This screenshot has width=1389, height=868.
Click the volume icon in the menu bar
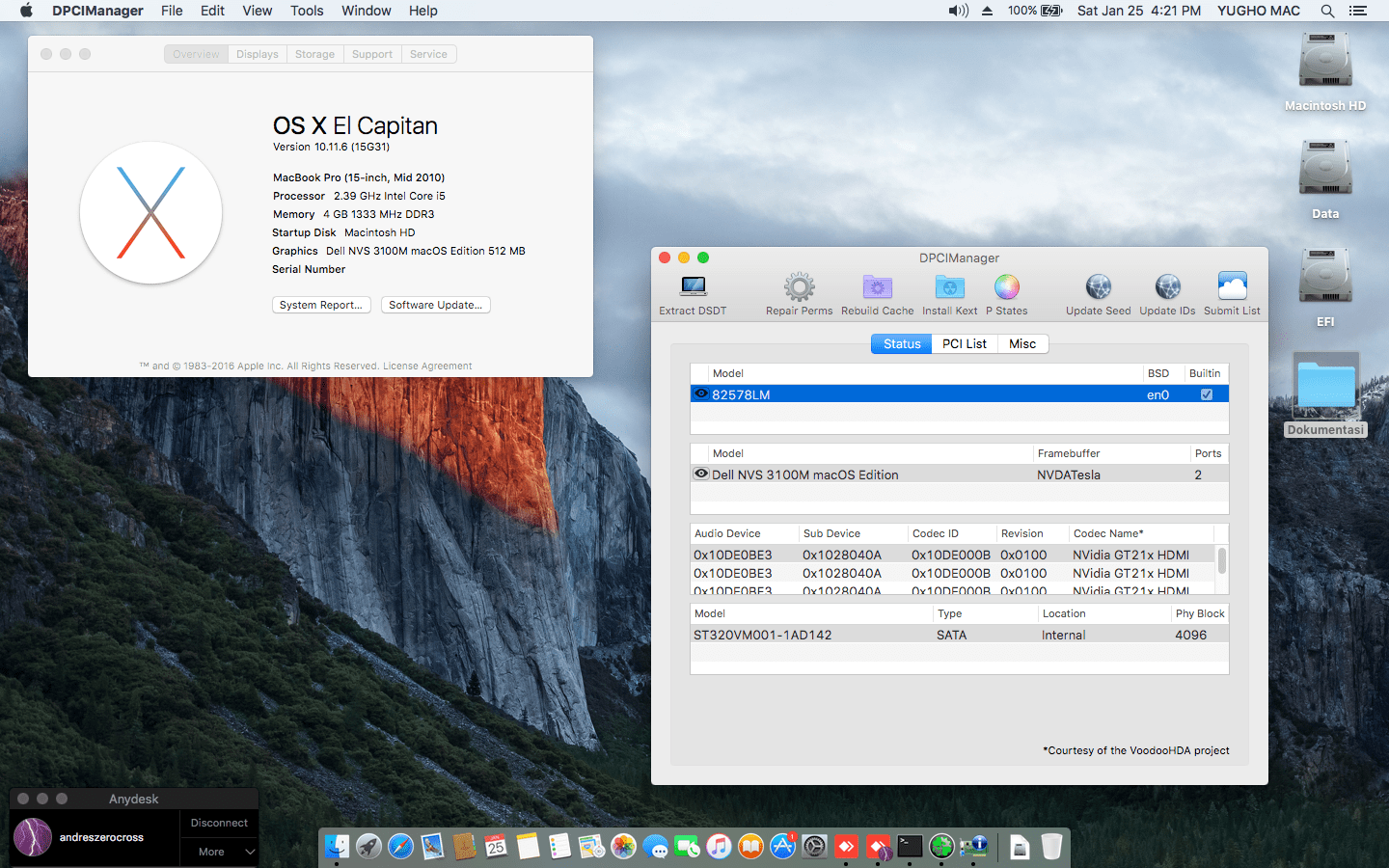[958, 11]
